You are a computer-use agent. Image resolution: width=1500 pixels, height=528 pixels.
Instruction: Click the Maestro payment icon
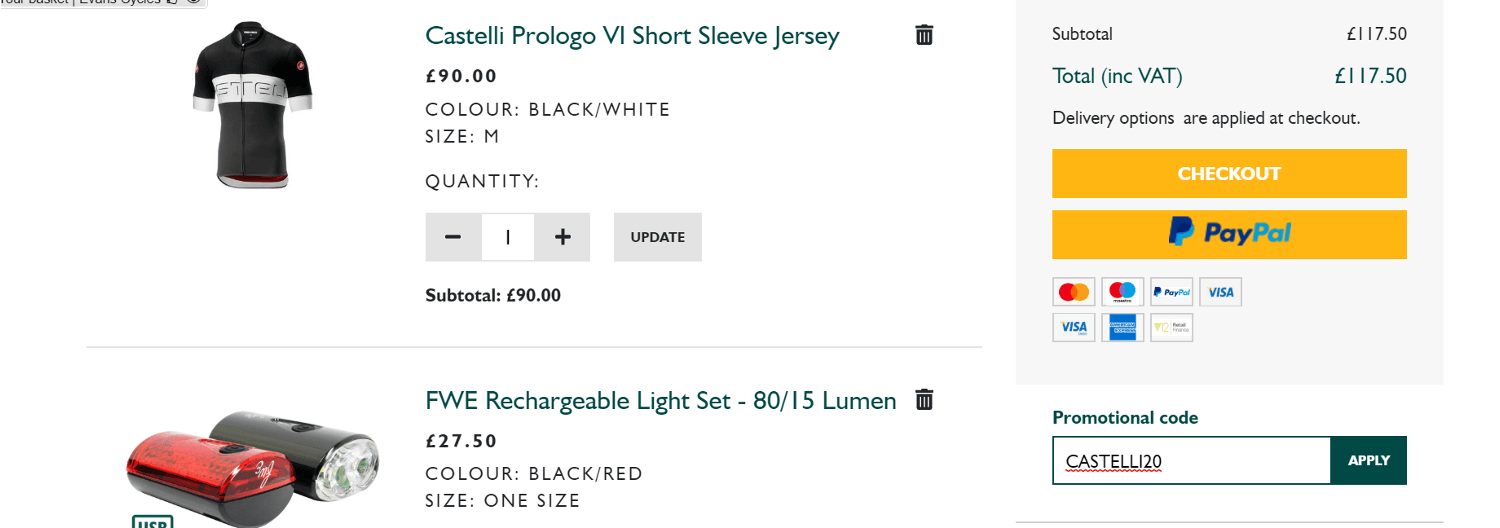pos(1123,292)
